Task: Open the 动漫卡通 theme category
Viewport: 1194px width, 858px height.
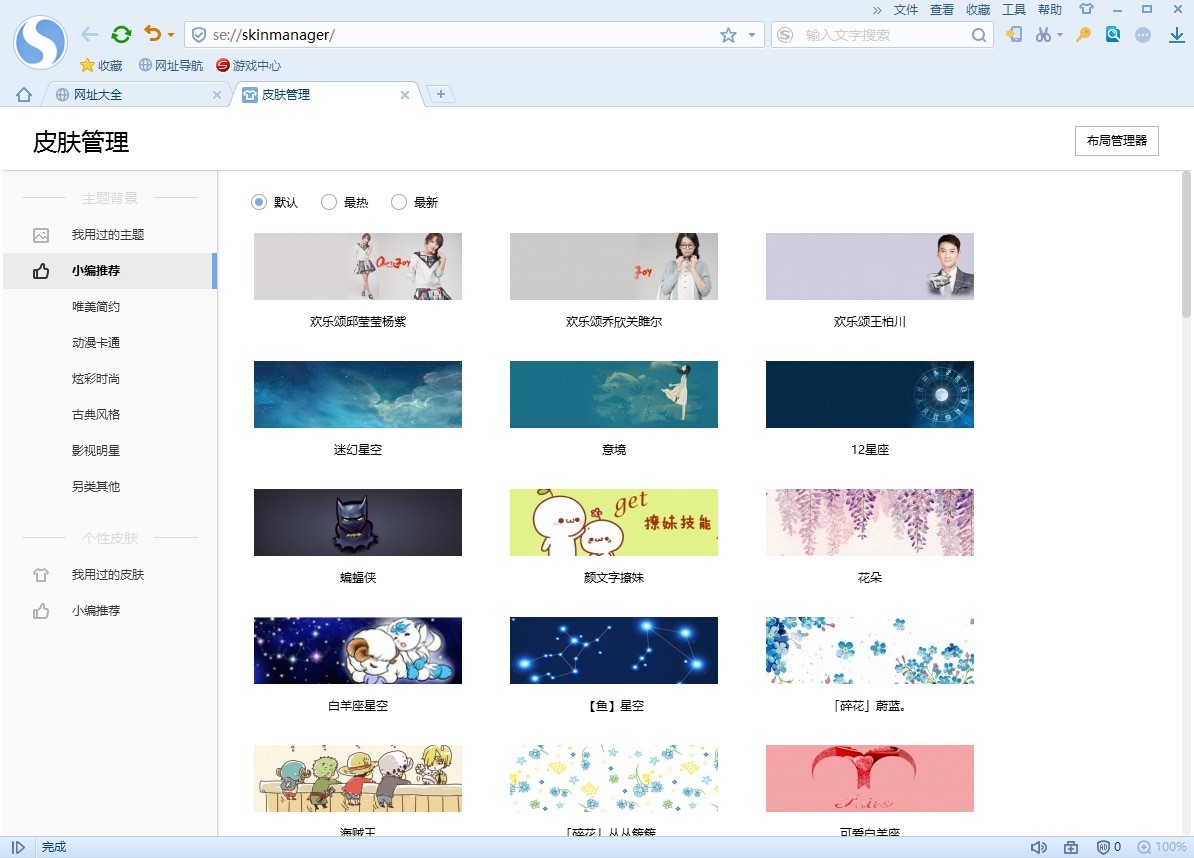Action: coord(96,343)
